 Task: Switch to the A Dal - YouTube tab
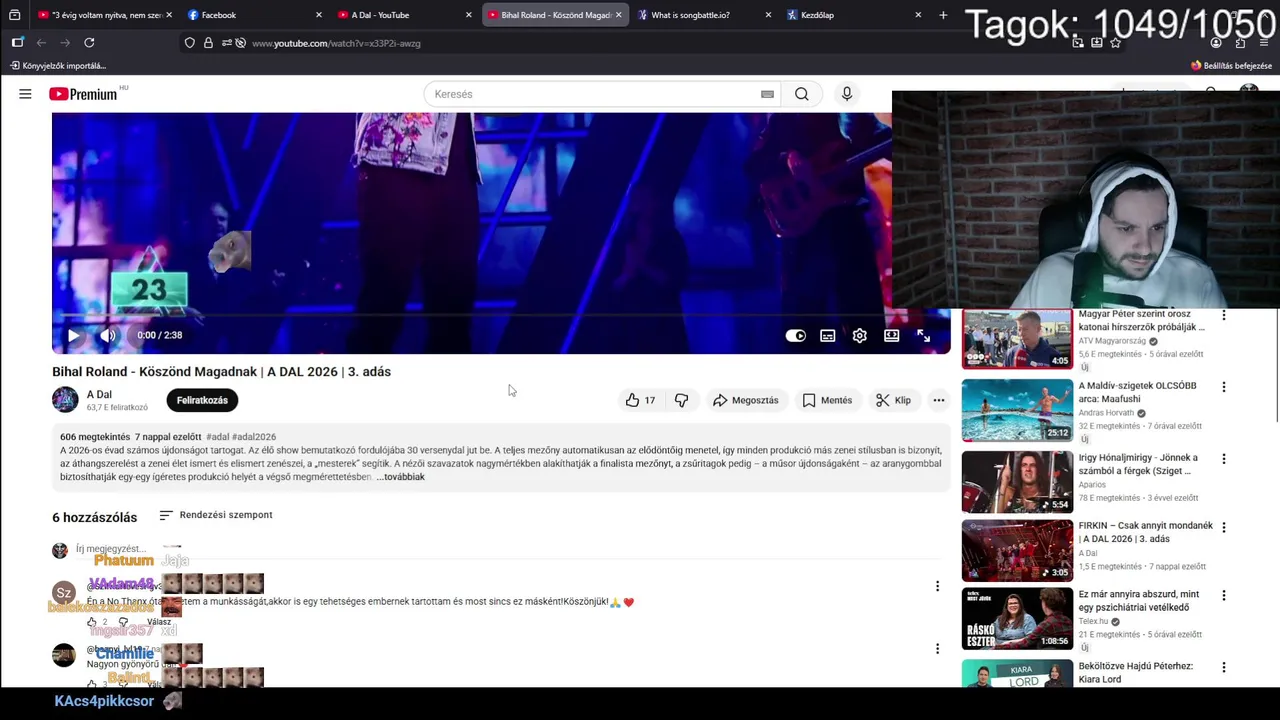405,15
